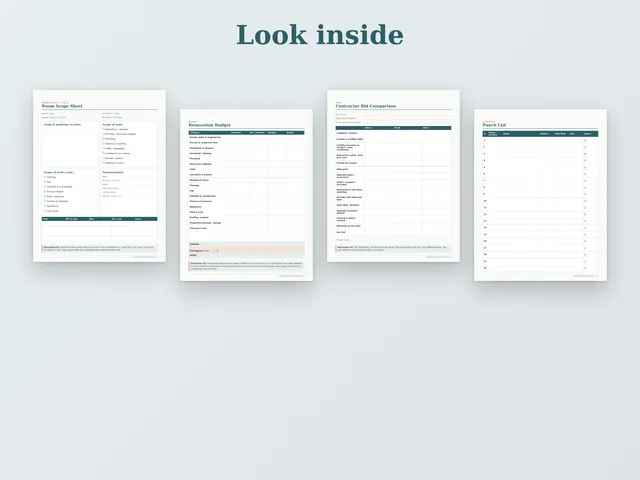
Task: Click the Subtotal row in Renovation Budget
Action: tap(247, 244)
